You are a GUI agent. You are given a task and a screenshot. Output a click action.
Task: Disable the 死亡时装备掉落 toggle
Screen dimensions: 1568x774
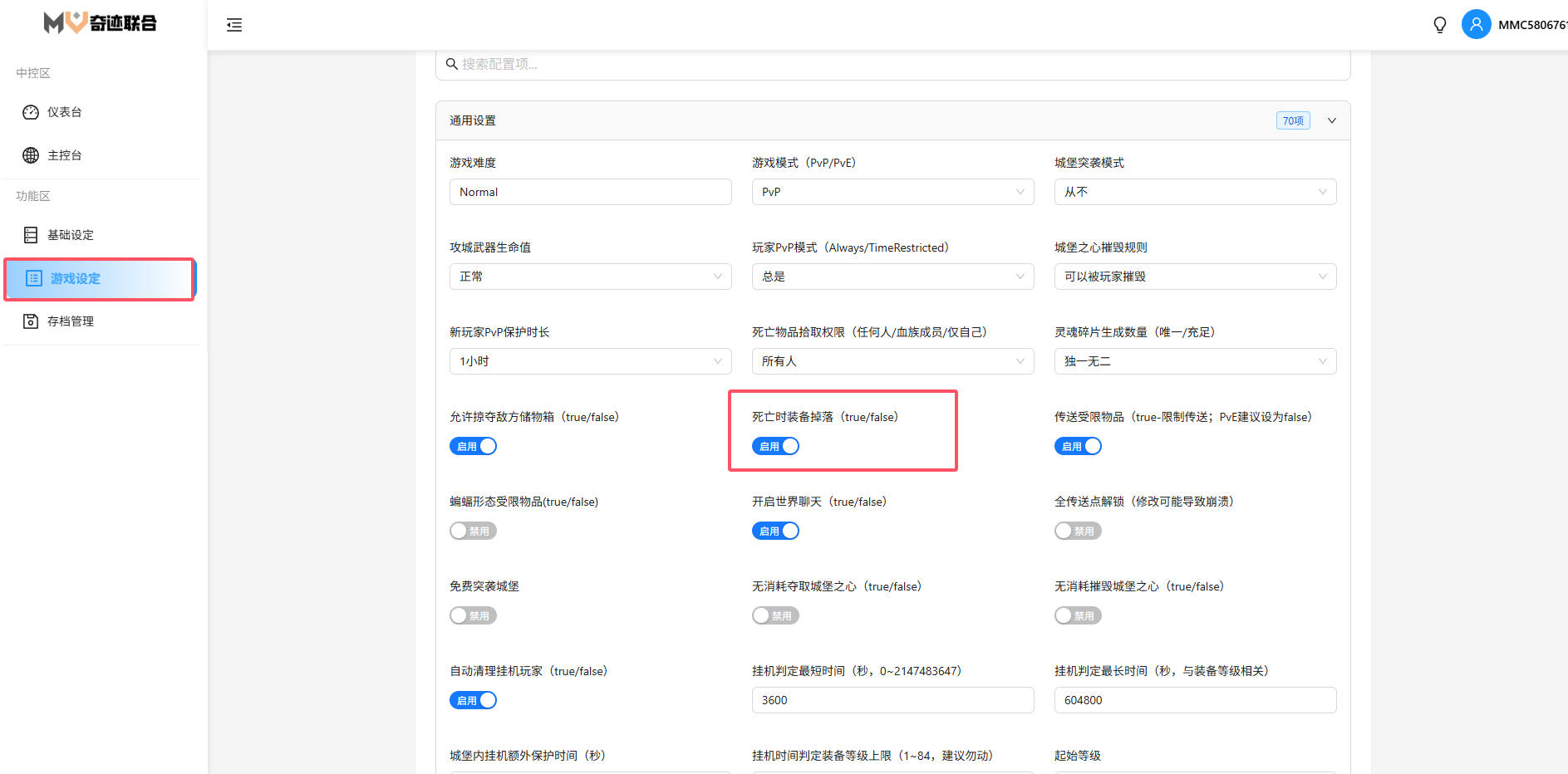click(775, 446)
